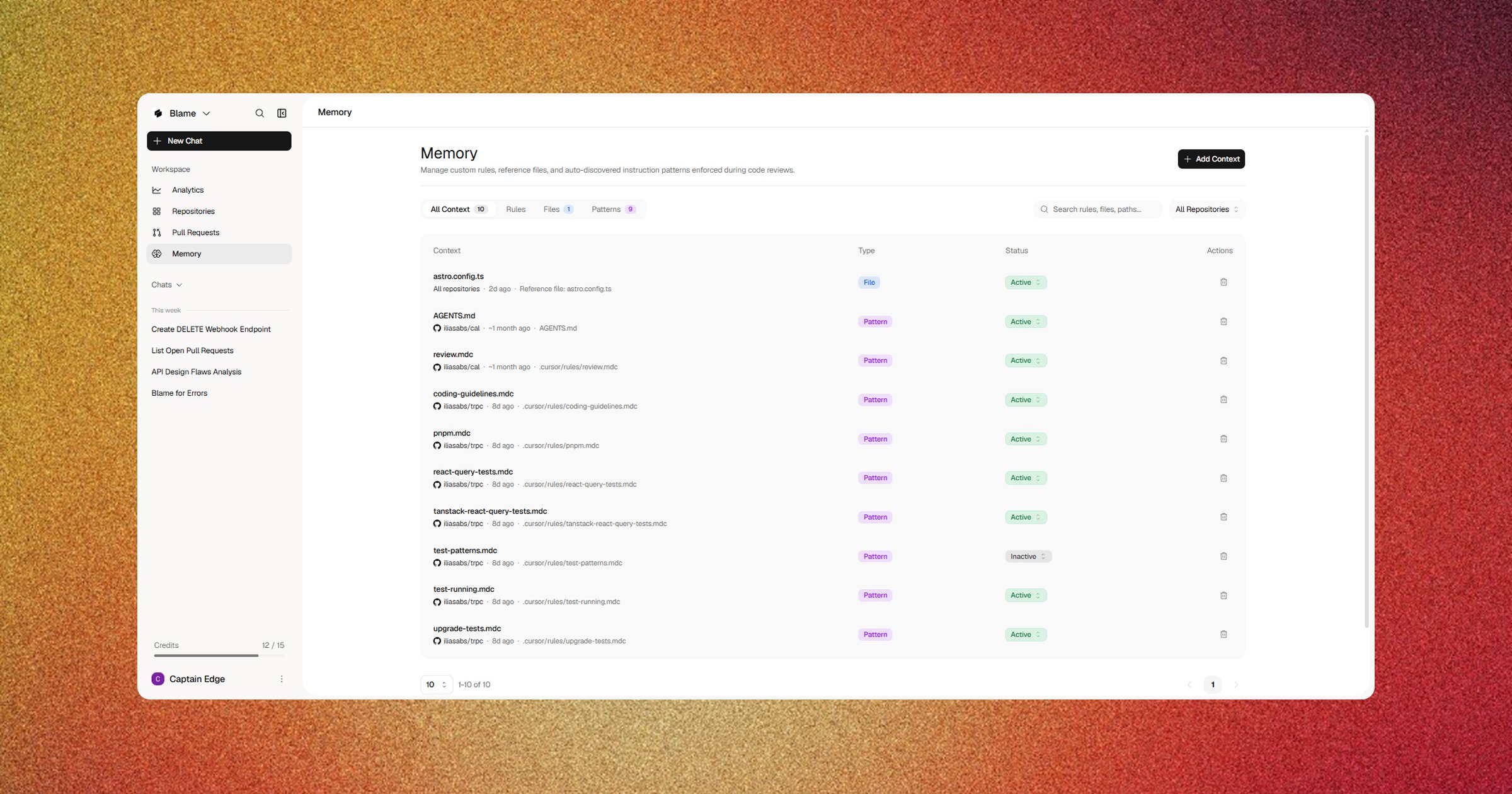Open Pull Requests page

tap(219, 233)
